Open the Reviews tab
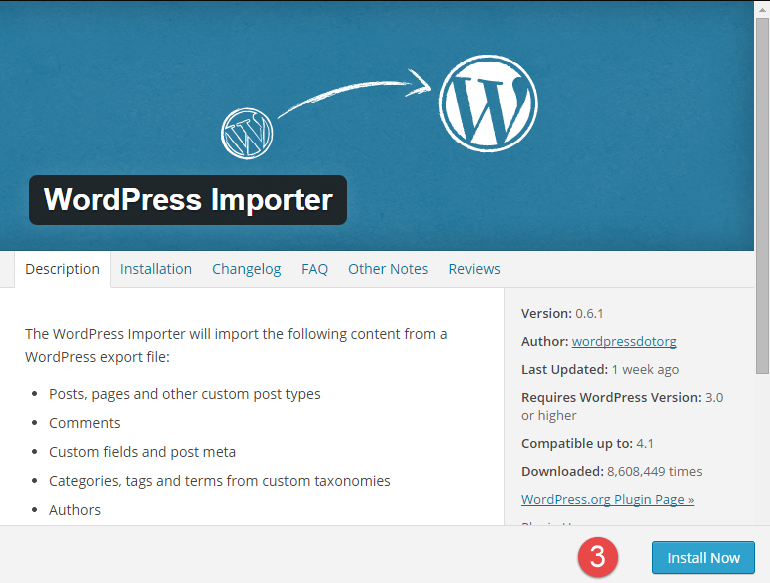The width and height of the screenshot is (770, 583). click(x=474, y=269)
